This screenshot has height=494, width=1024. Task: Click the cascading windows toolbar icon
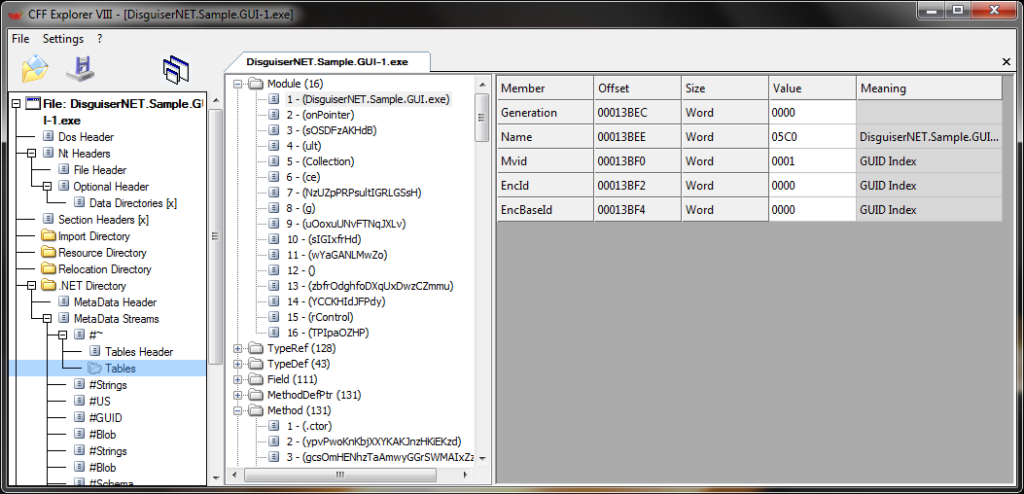coord(176,69)
